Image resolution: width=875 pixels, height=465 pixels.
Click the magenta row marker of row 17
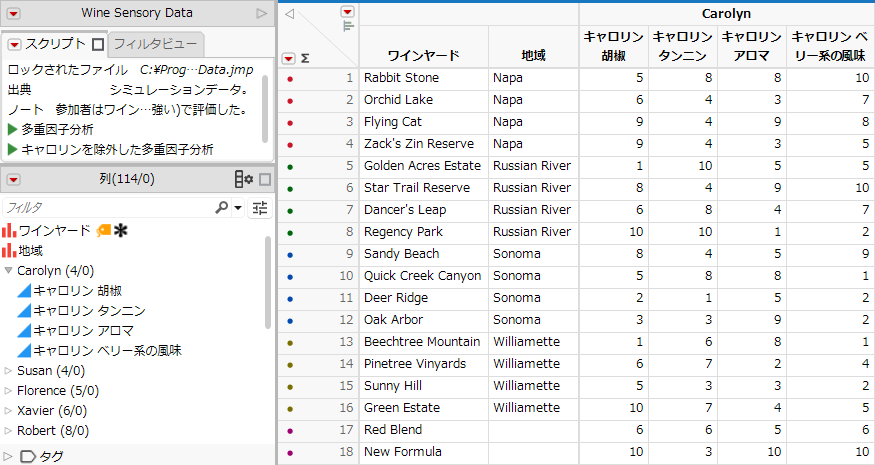289,431
